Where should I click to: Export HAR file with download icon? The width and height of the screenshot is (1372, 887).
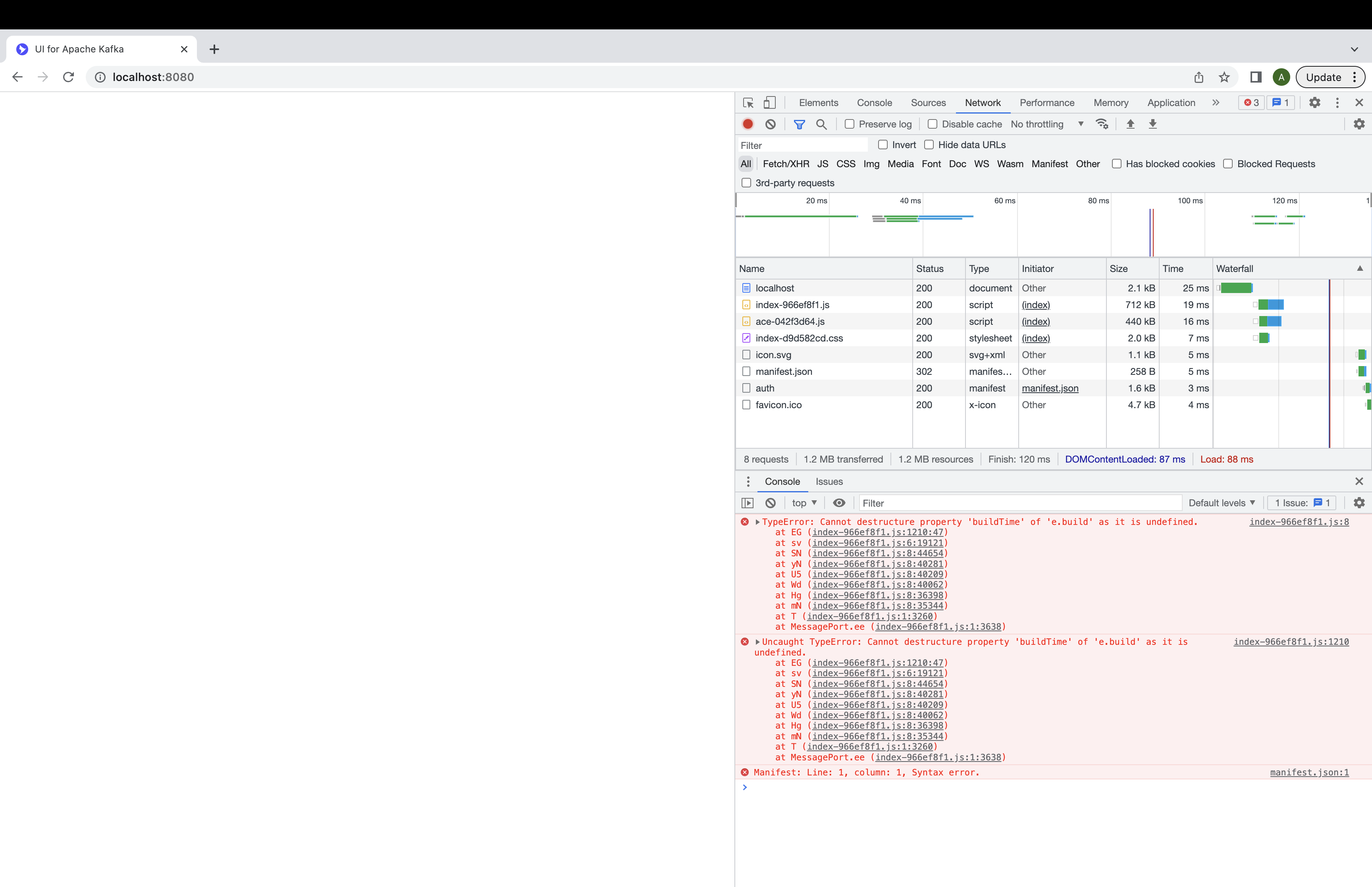(1152, 124)
